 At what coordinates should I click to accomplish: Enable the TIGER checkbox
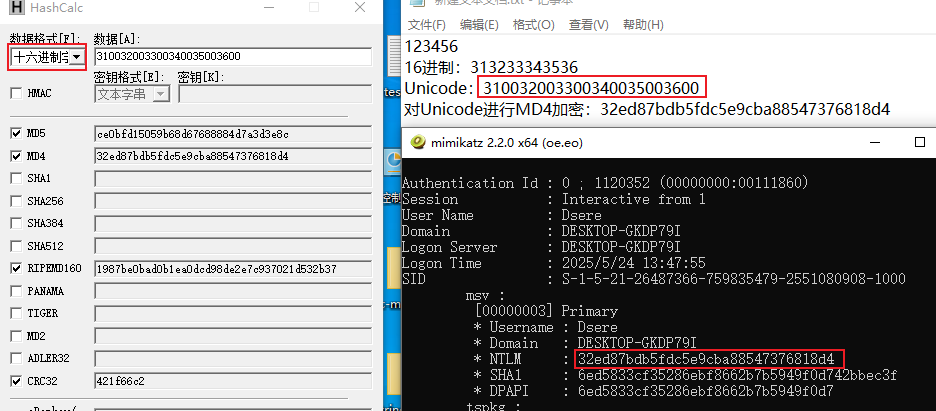point(16,313)
